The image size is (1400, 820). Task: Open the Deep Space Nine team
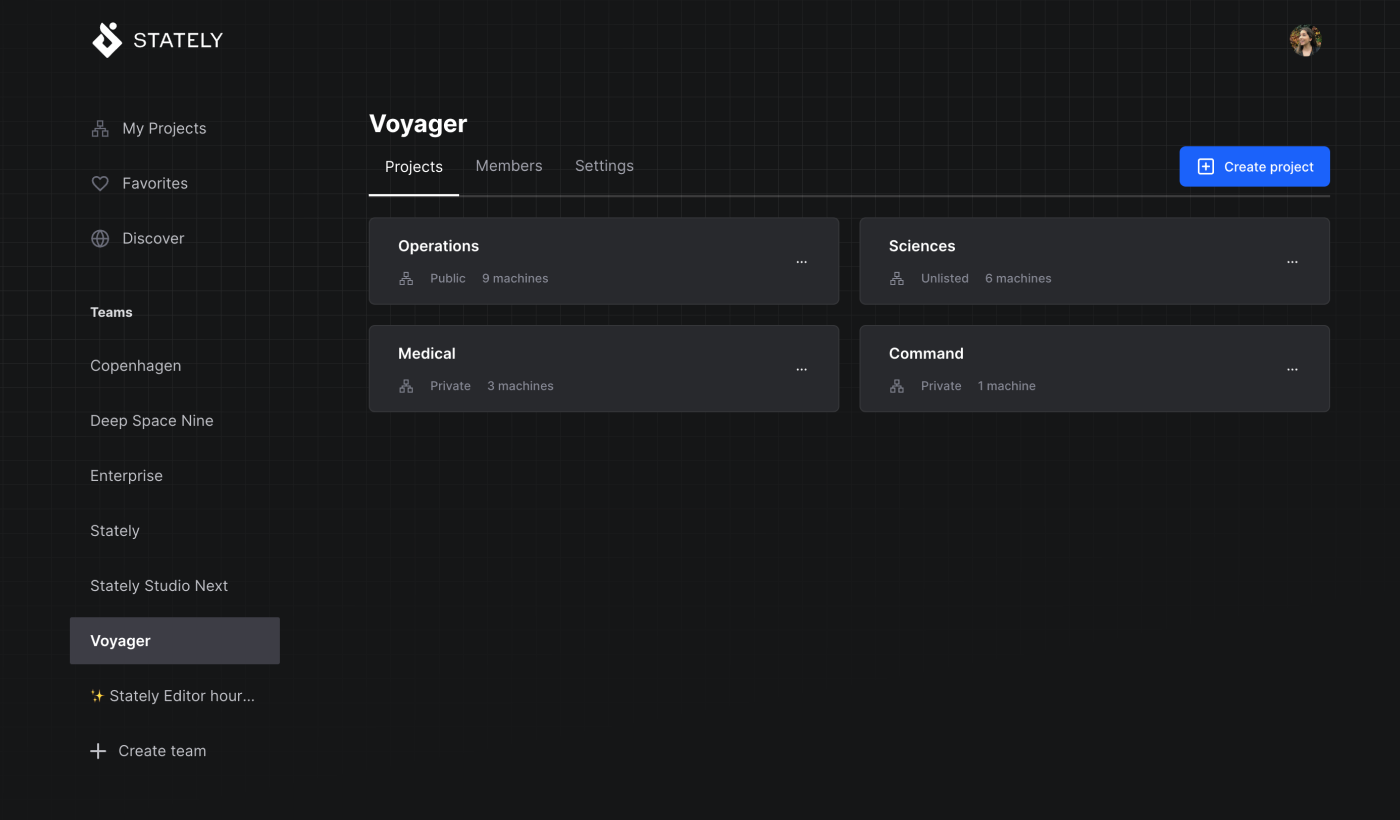tap(152, 421)
